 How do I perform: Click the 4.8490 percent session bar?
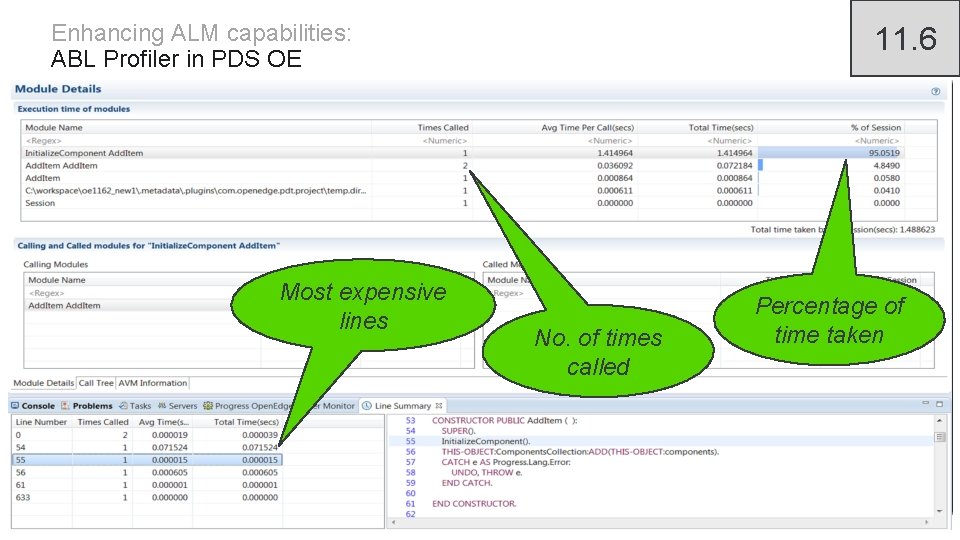point(760,165)
